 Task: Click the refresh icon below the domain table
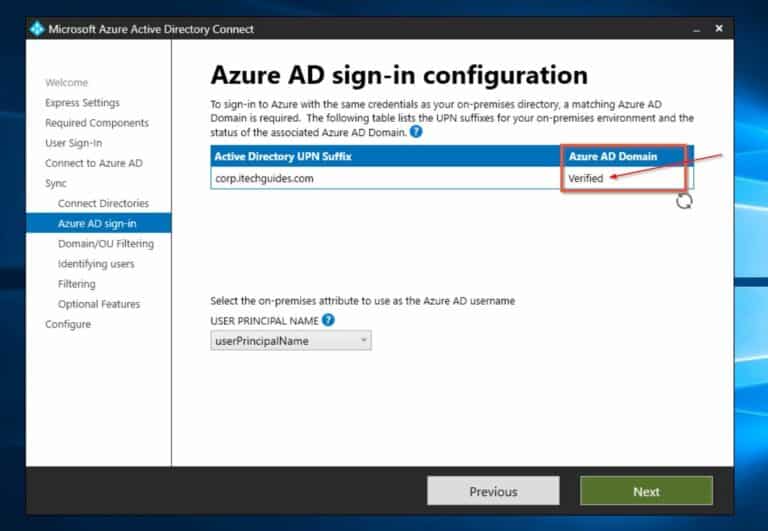click(684, 201)
